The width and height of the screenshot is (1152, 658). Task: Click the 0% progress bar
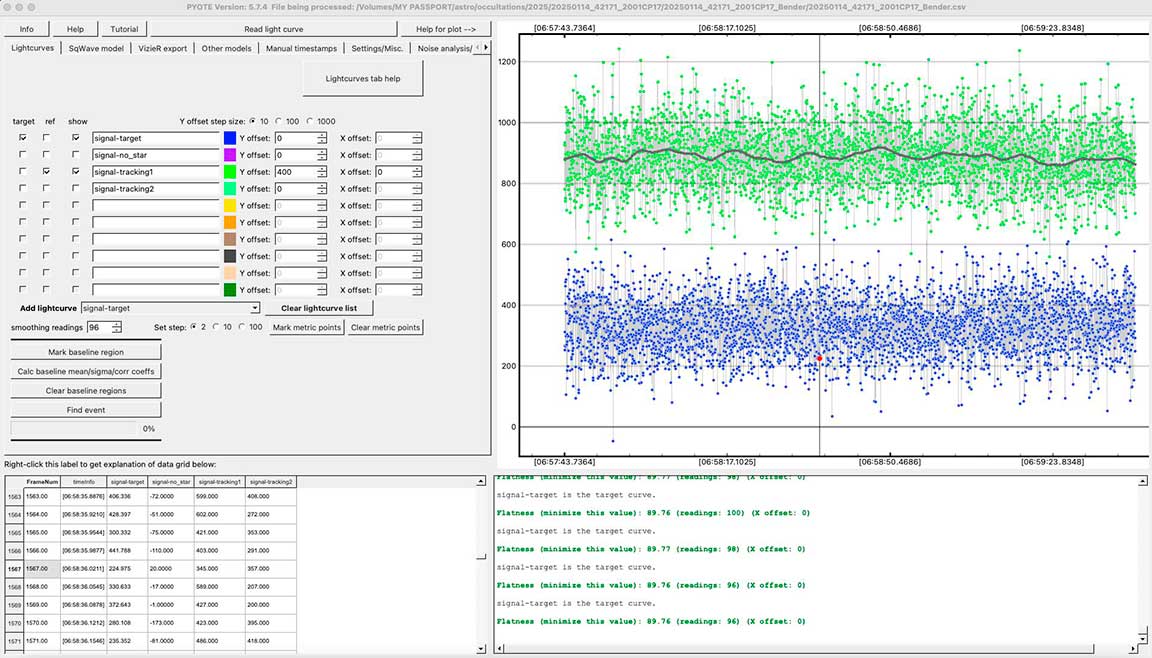click(x=73, y=429)
